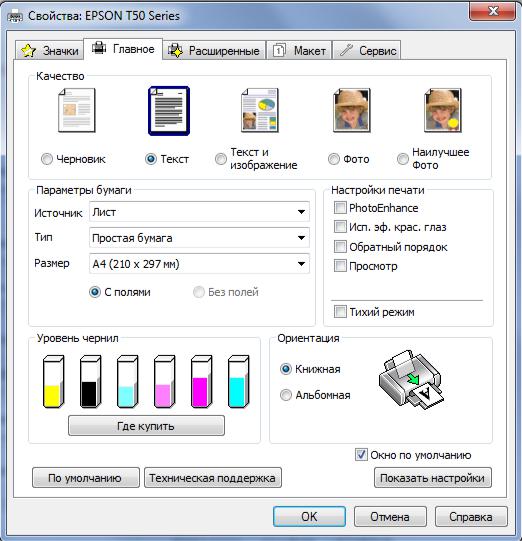Click the По умолчанию button
This screenshot has width=522, height=541.
[x=86, y=478]
